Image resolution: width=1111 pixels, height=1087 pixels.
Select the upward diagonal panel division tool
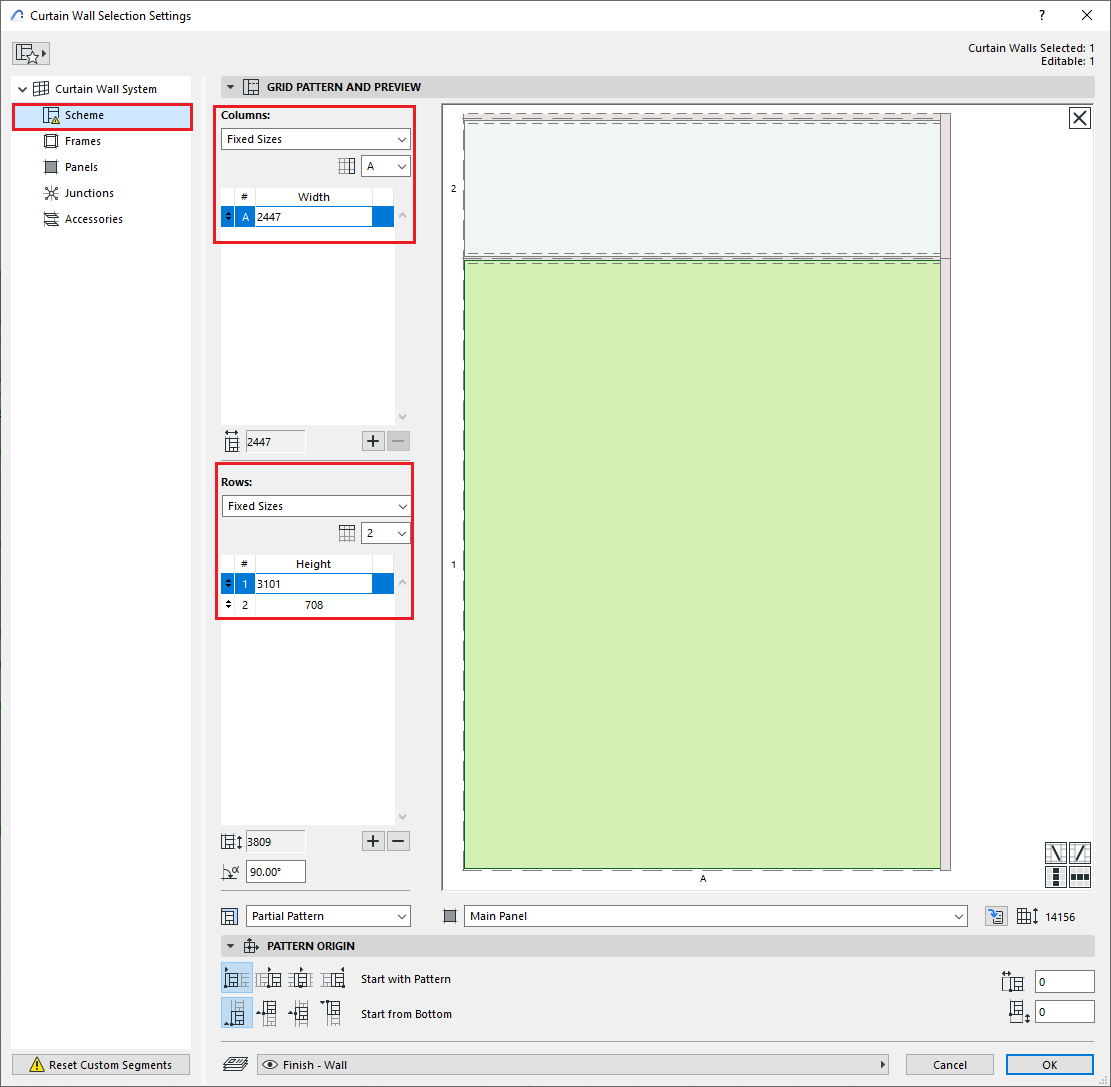coord(1080,852)
